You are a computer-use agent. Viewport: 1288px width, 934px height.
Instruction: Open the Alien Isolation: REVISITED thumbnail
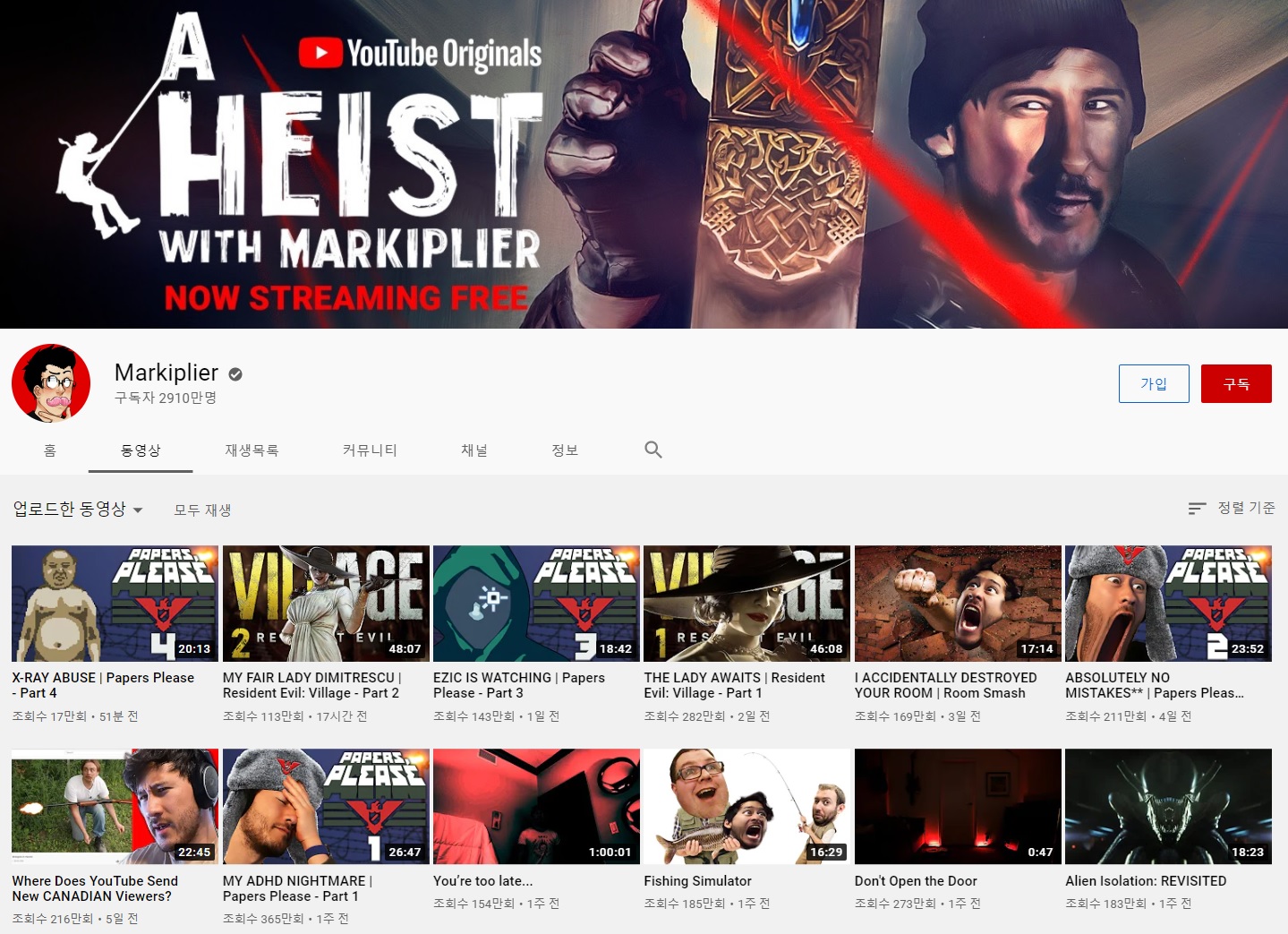(1168, 807)
